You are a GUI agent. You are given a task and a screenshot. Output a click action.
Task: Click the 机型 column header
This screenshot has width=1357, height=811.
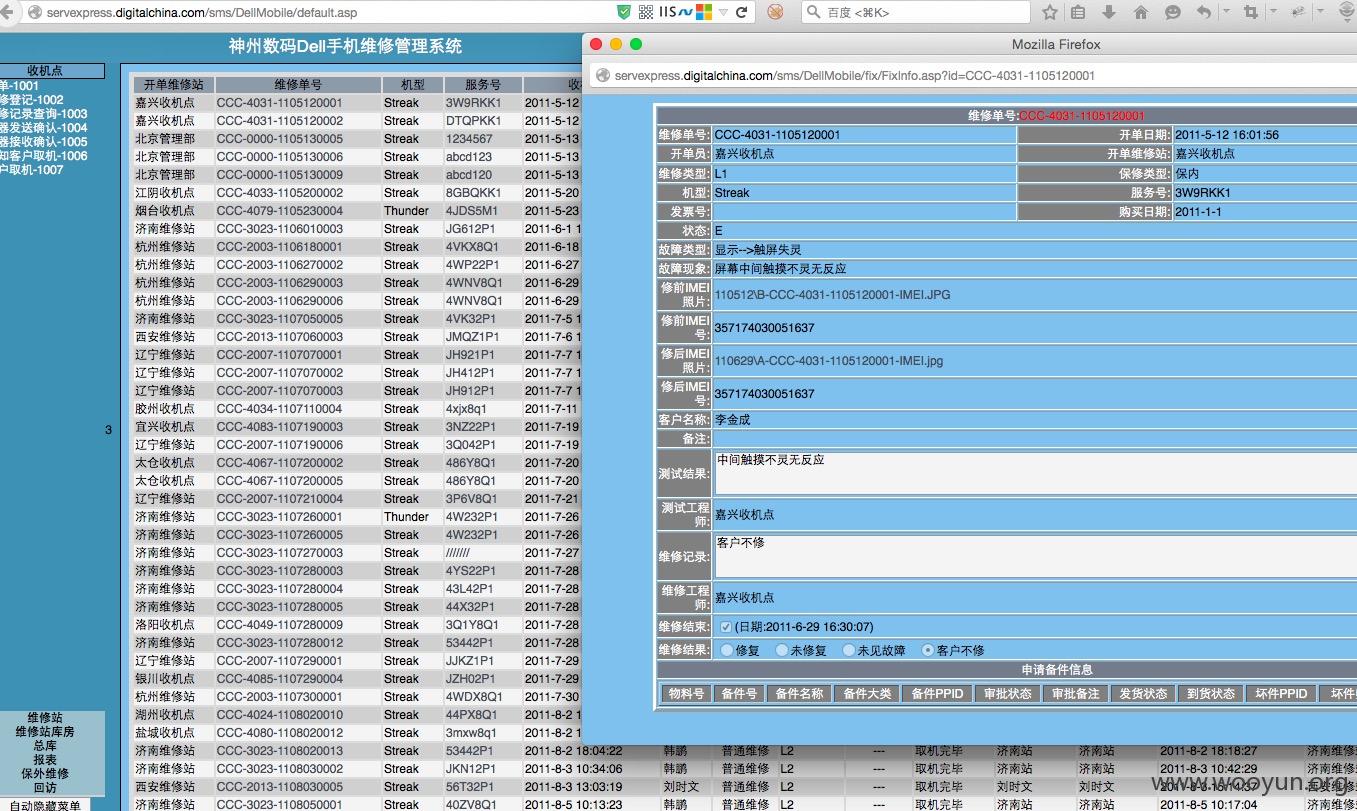(412, 85)
